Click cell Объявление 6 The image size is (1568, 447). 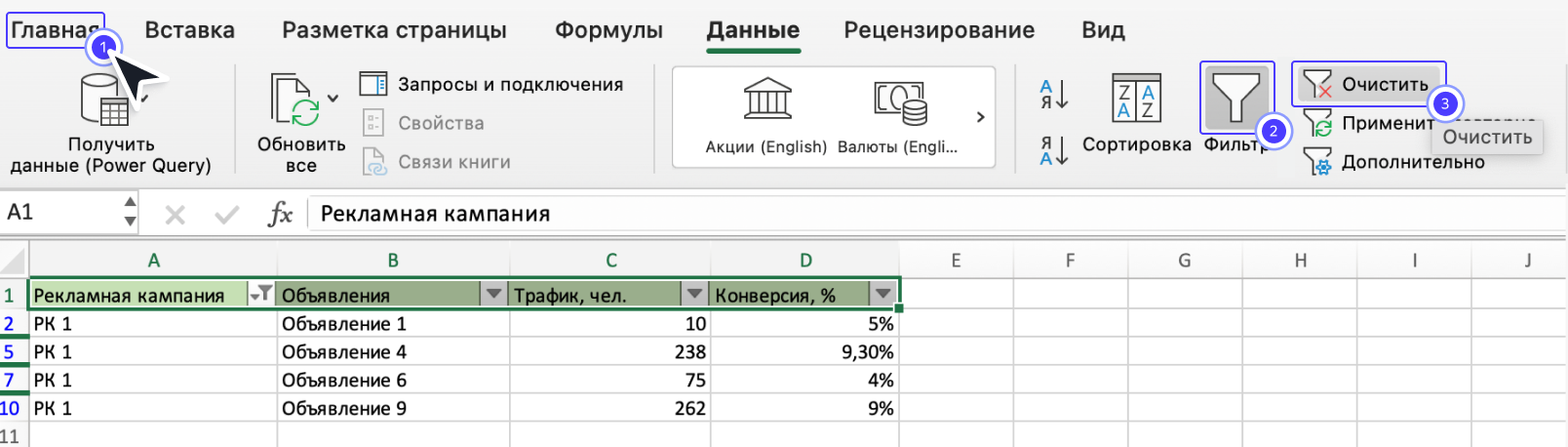point(393,381)
